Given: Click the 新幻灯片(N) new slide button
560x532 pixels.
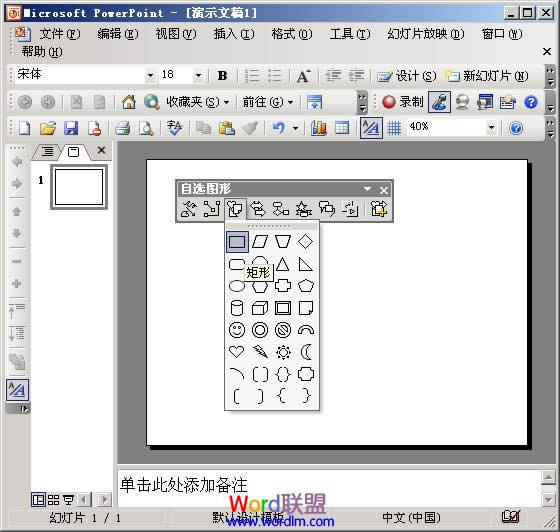Looking at the screenshot, I should coord(486,76).
